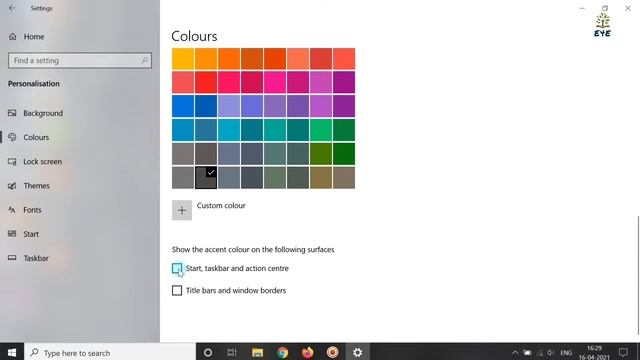This screenshot has height=360, width=640.
Task: Restore down the Settings window
Action: 605,8
